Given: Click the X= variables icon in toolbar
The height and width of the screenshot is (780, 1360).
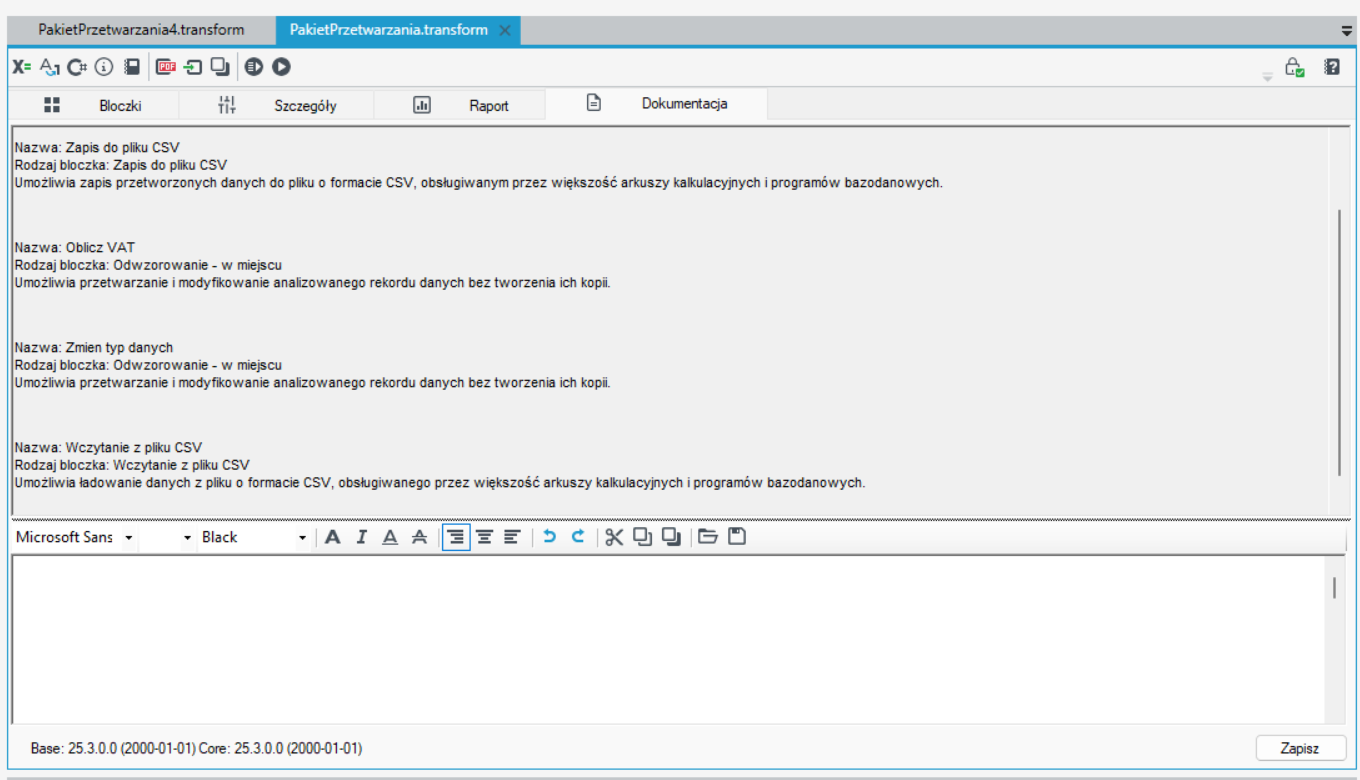Looking at the screenshot, I should [x=22, y=67].
